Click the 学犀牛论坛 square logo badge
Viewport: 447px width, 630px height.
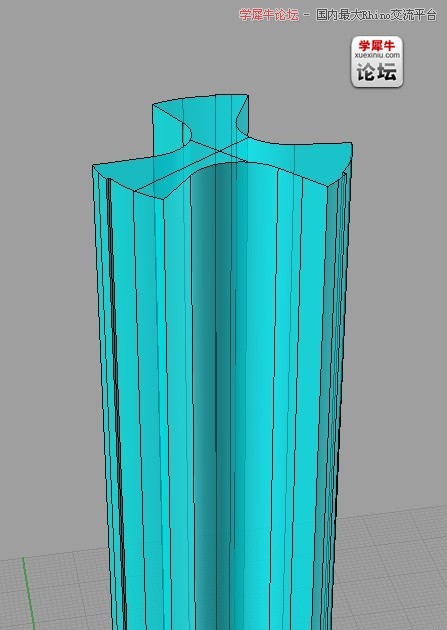tap(377, 61)
